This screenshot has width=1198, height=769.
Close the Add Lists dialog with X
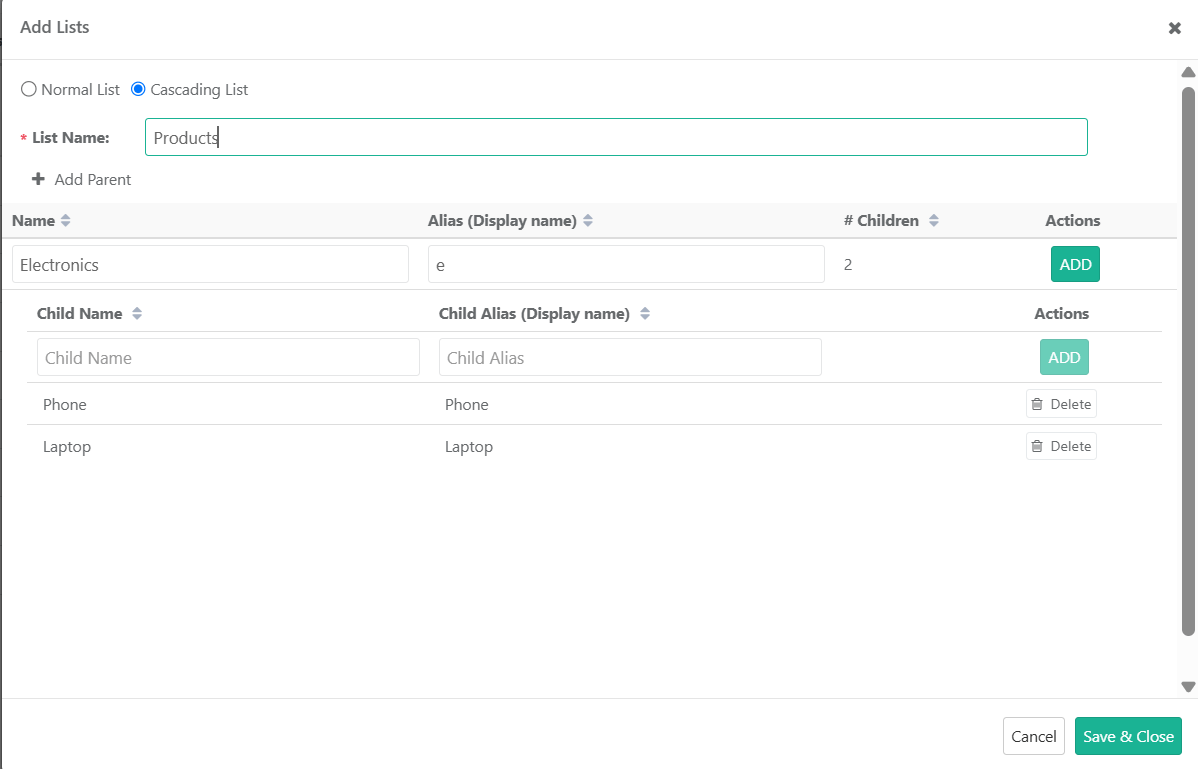click(1175, 28)
